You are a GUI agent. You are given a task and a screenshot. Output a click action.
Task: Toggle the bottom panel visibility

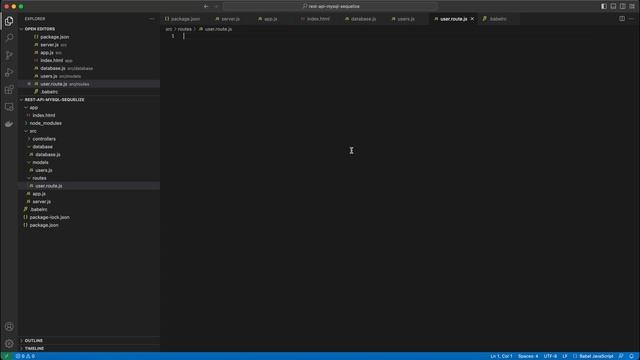pos(613,7)
